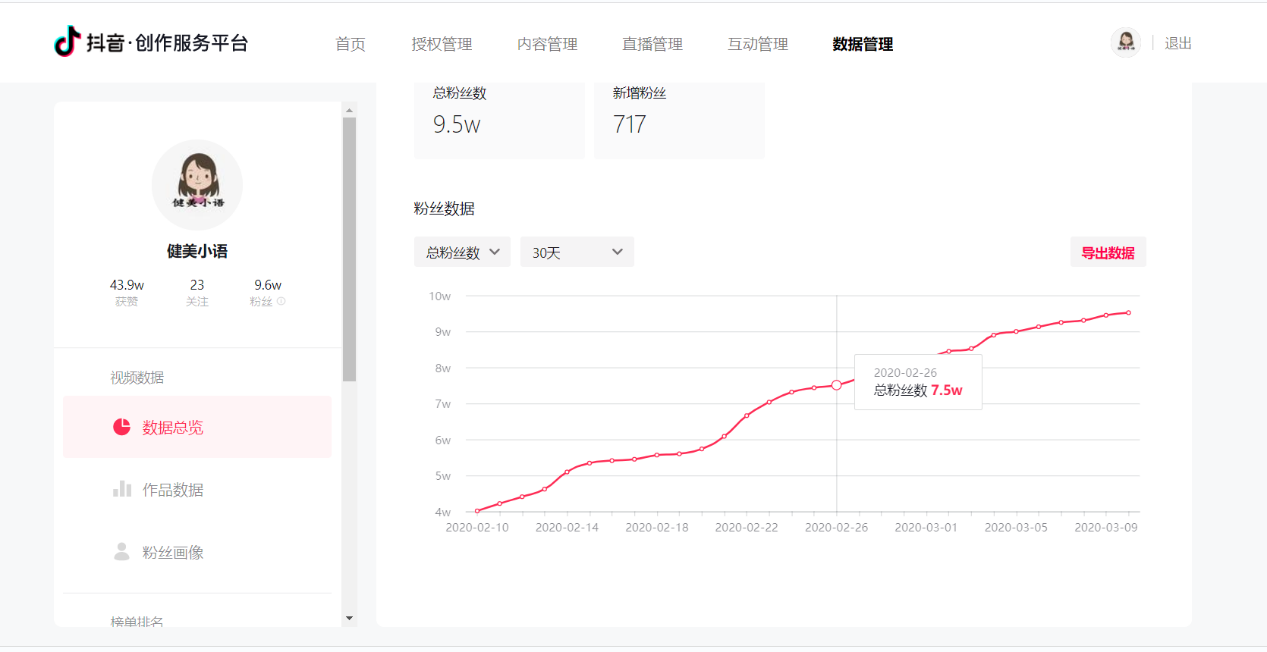Go to the 首页 tab

click(x=350, y=44)
